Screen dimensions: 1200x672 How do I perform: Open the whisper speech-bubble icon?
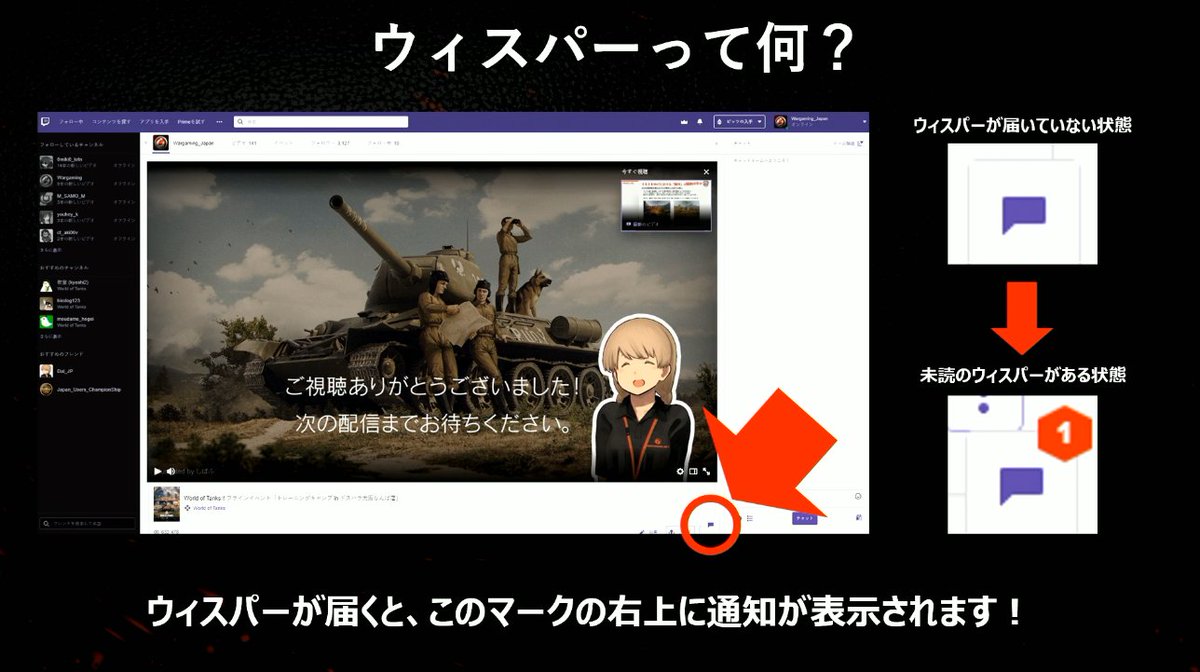(x=711, y=523)
